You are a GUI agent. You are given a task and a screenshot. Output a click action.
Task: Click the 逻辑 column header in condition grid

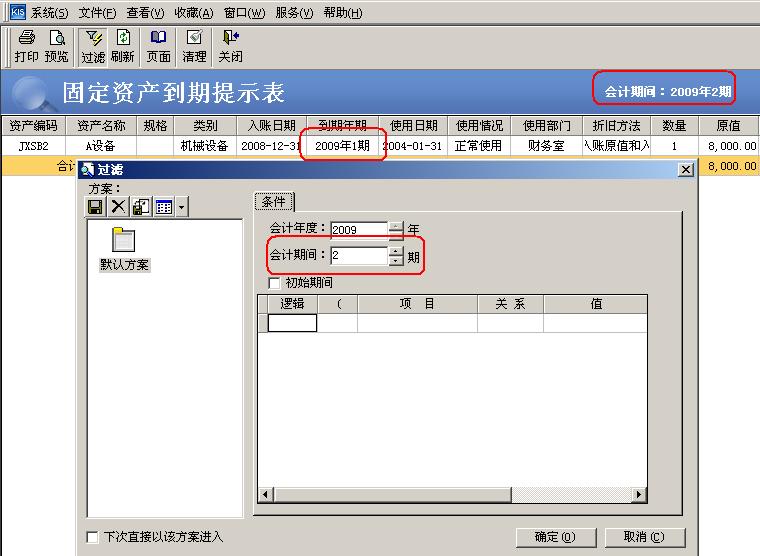(292, 304)
